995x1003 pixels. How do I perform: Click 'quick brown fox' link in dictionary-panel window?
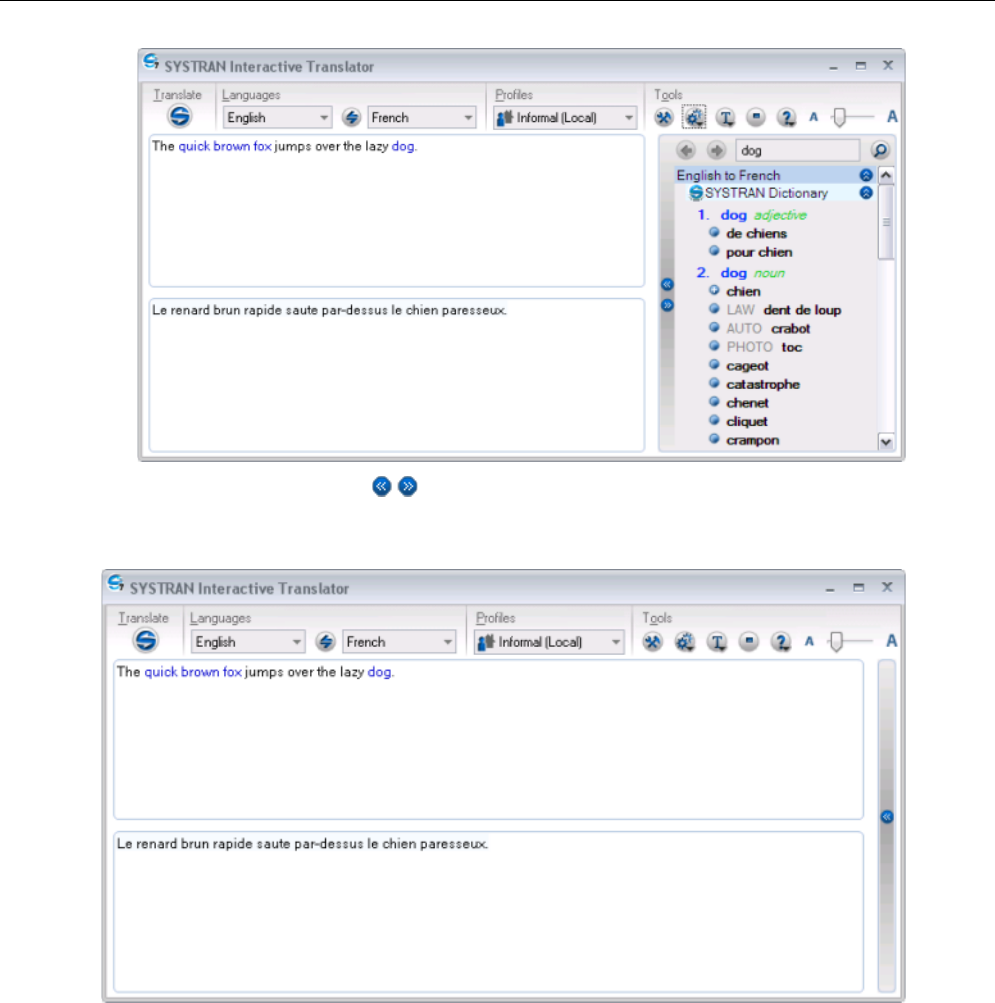coord(225,146)
